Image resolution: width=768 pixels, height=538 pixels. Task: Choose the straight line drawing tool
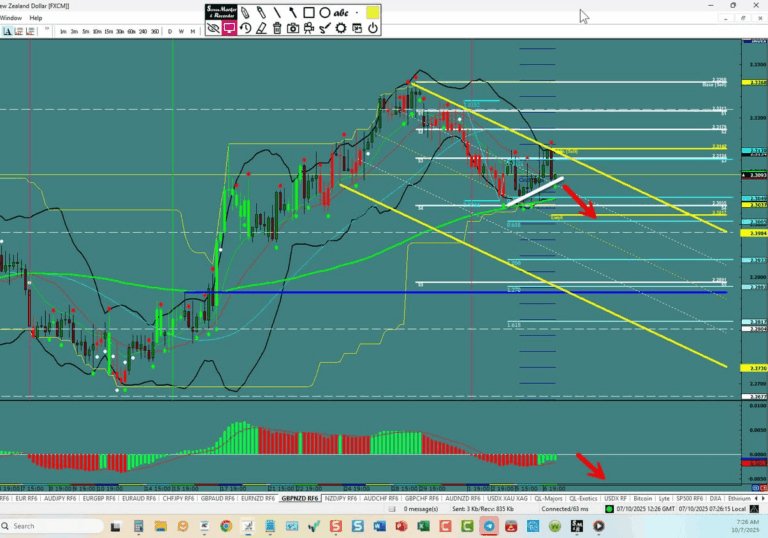[277, 13]
